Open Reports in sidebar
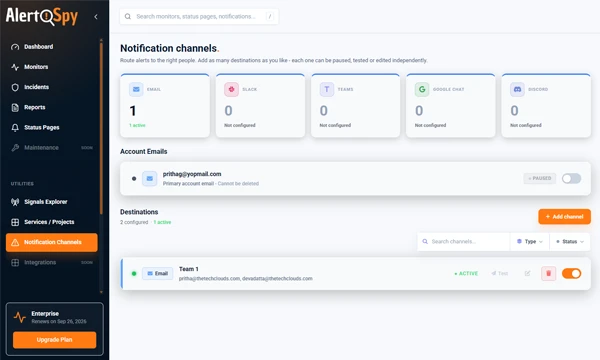The width and height of the screenshot is (600, 360). click(x=52, y=108)
